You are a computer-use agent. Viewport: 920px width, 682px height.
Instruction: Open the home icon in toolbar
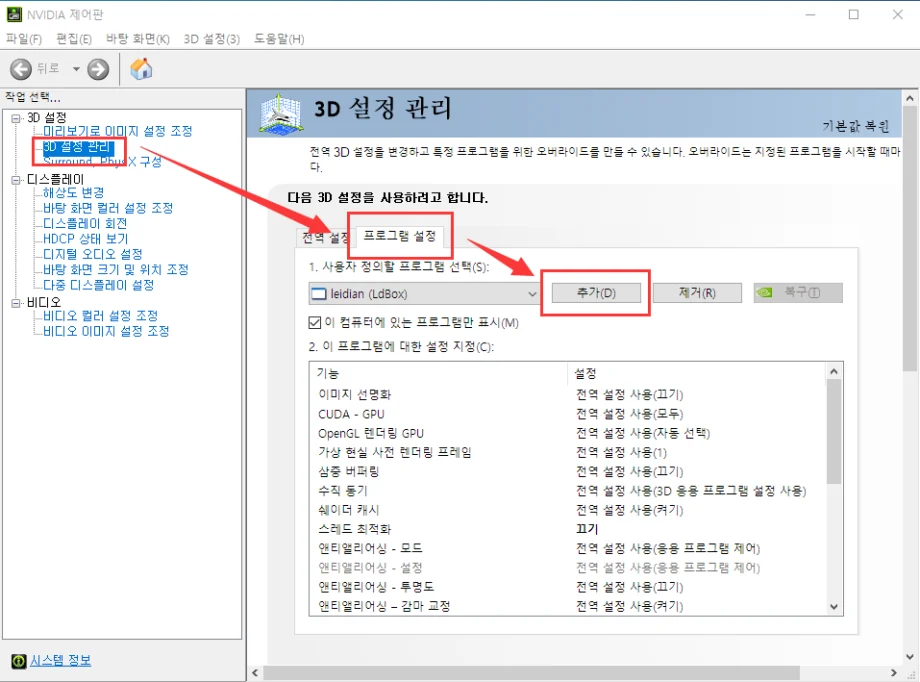141,69
